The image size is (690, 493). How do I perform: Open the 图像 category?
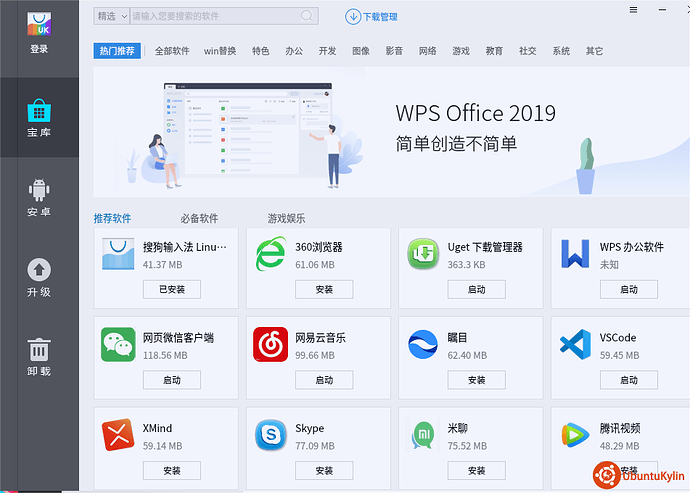pos(361,51)
